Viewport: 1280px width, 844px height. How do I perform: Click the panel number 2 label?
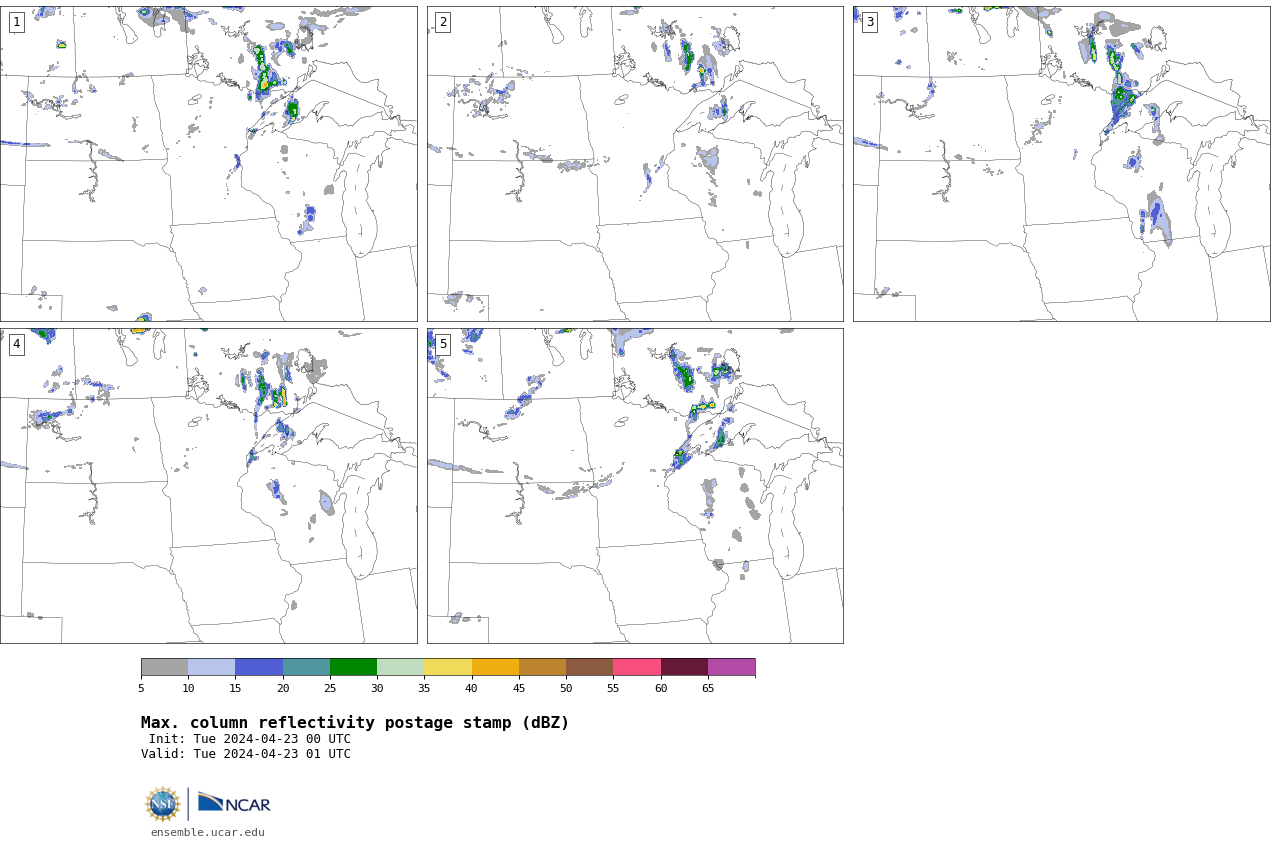(x=443, y=22)
